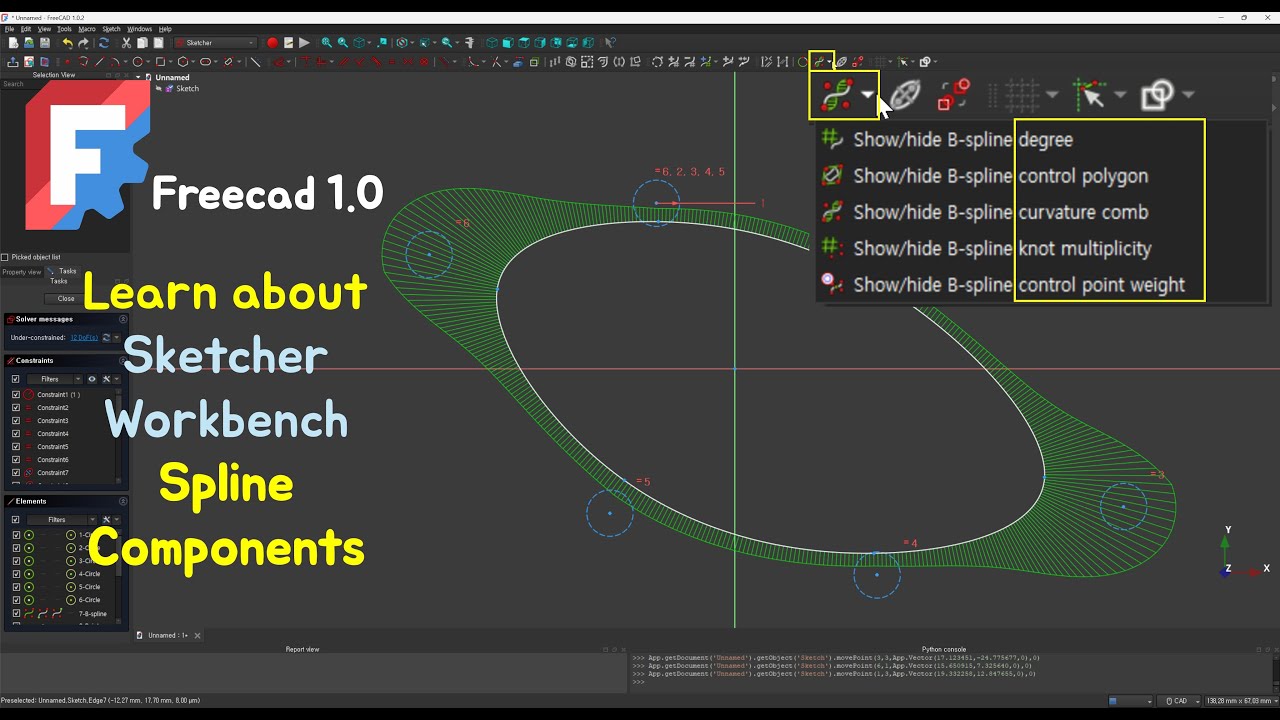Viewport: 1280px width, 720px height.
Task: Open magnified B-spline overlay dropdown arrow
Action: coord(867,95)
